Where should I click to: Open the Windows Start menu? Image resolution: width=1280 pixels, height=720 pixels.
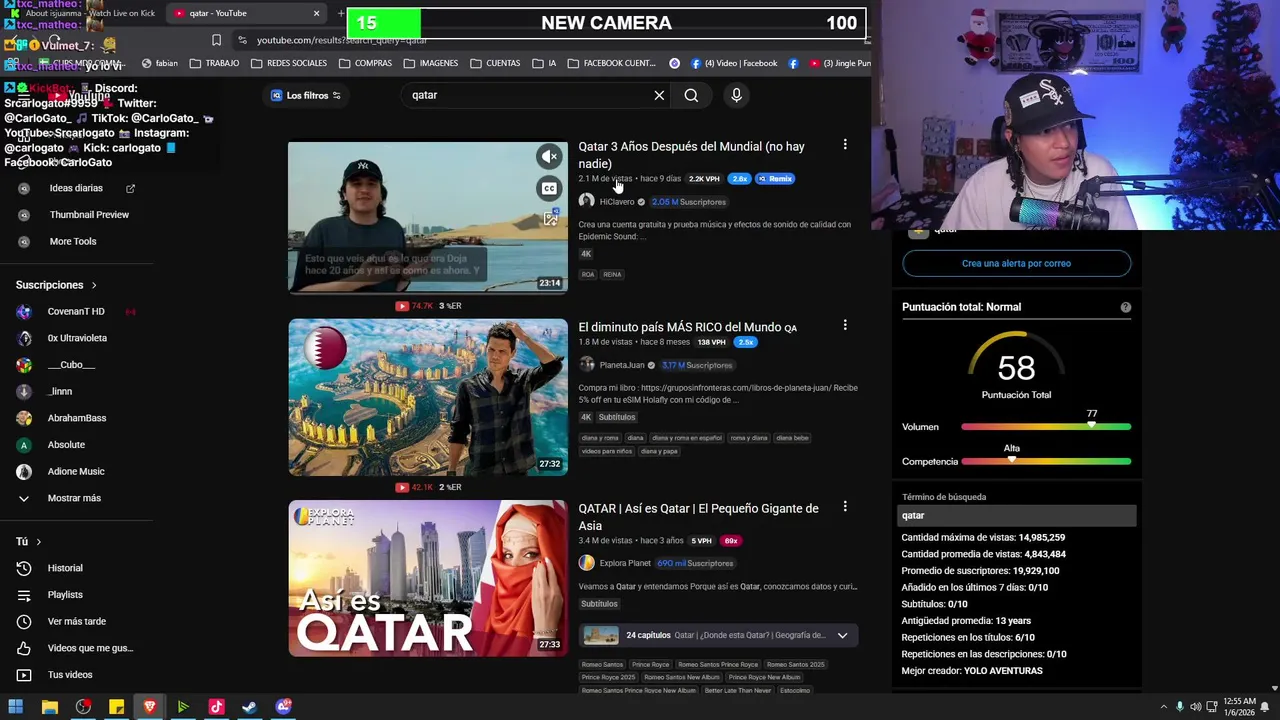point(16,707)
